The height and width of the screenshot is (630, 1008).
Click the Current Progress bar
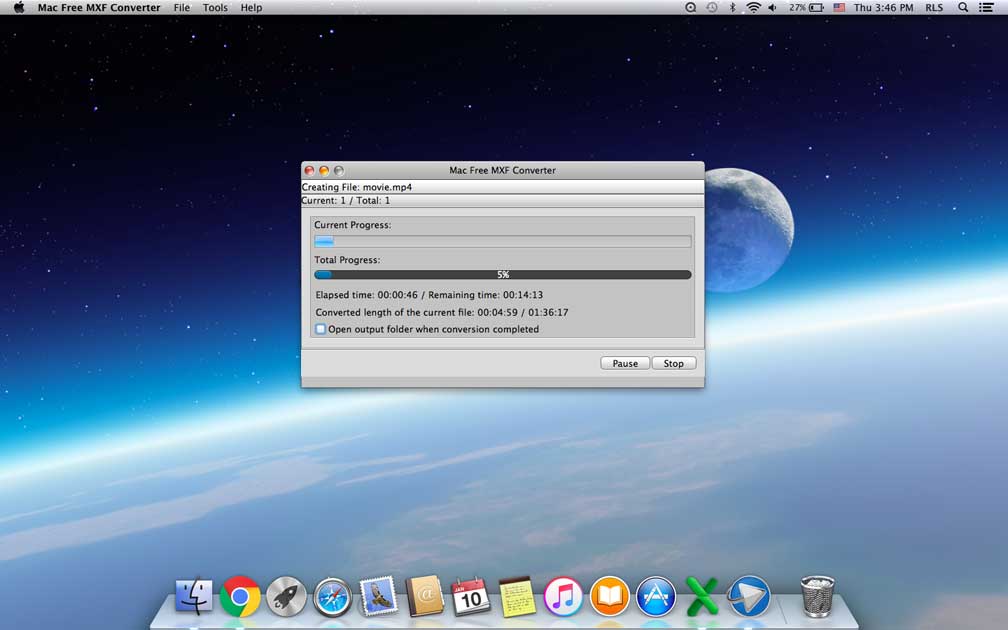click(503, 241)
